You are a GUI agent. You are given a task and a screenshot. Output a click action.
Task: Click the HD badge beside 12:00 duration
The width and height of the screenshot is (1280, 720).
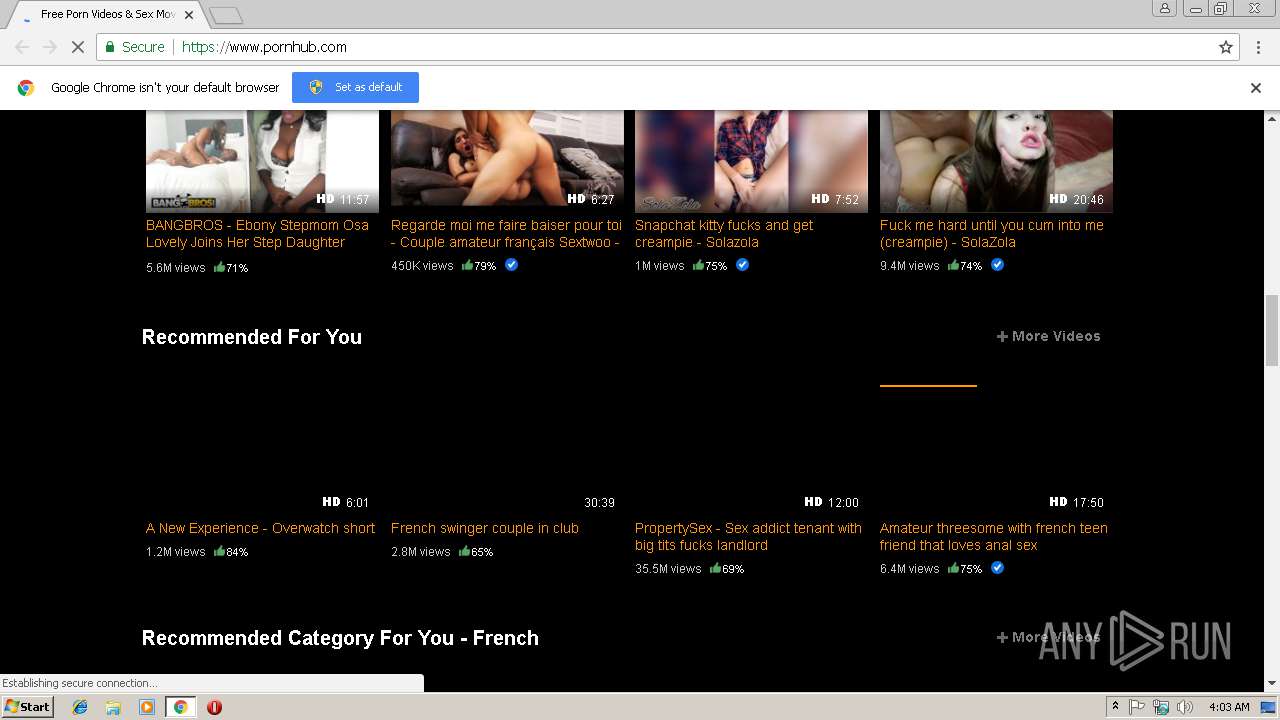(813, 502)
